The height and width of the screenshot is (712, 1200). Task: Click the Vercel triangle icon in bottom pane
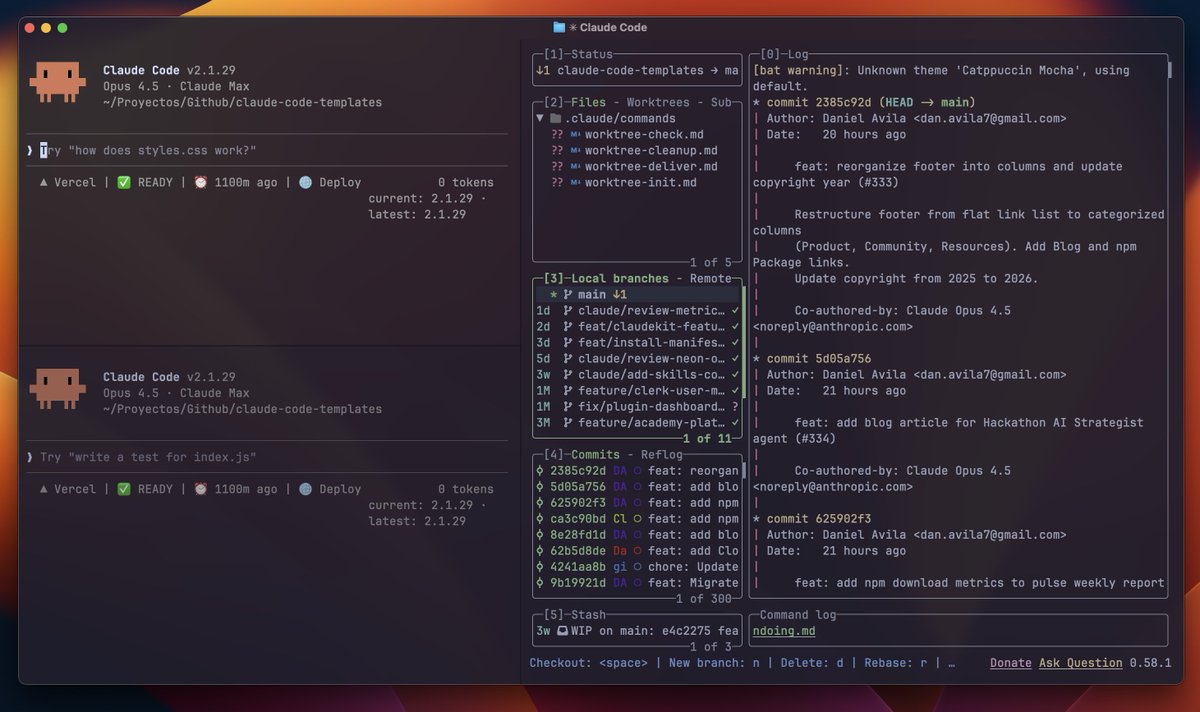click(44, 489)
